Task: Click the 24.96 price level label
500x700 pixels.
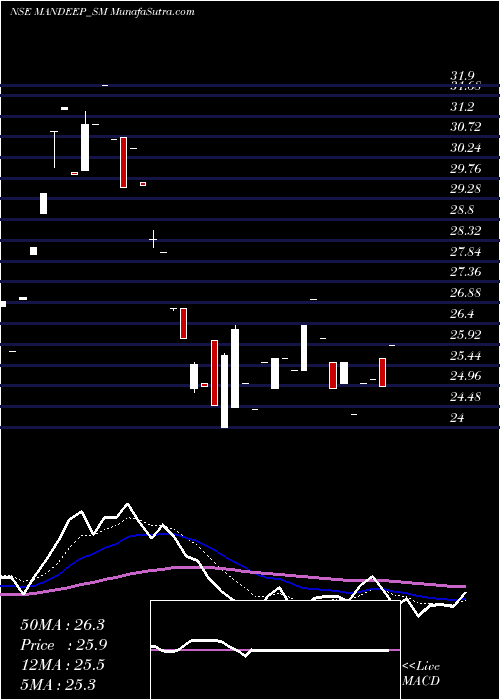Action: [466, 376]
